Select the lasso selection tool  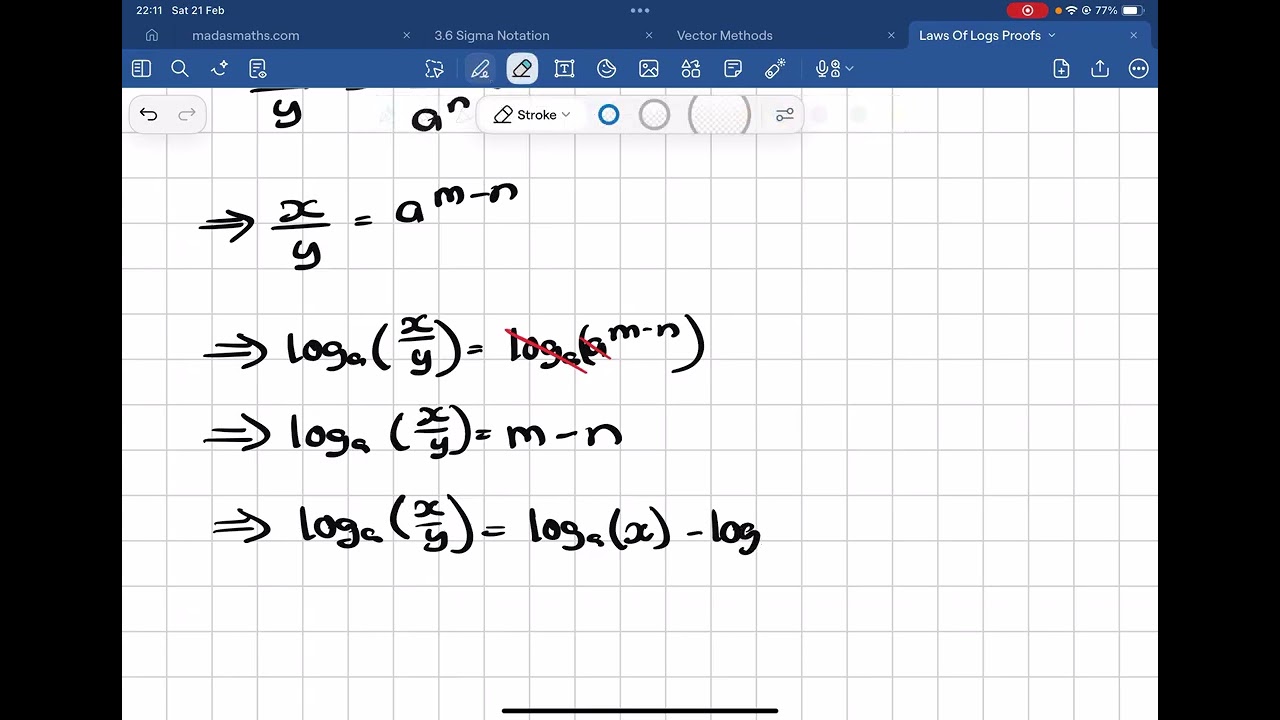(434, 69)
